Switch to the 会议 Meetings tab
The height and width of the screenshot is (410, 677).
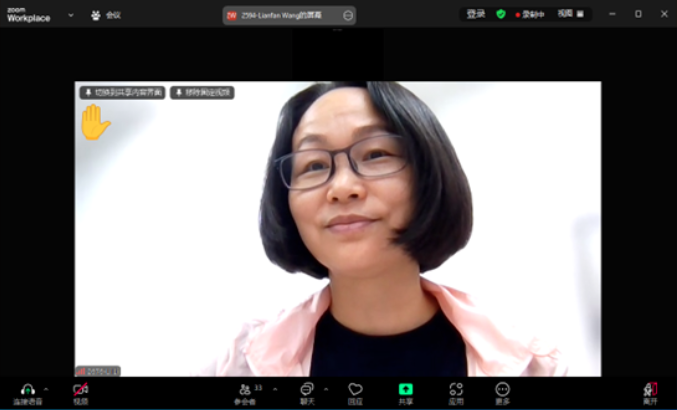(106, 15)
